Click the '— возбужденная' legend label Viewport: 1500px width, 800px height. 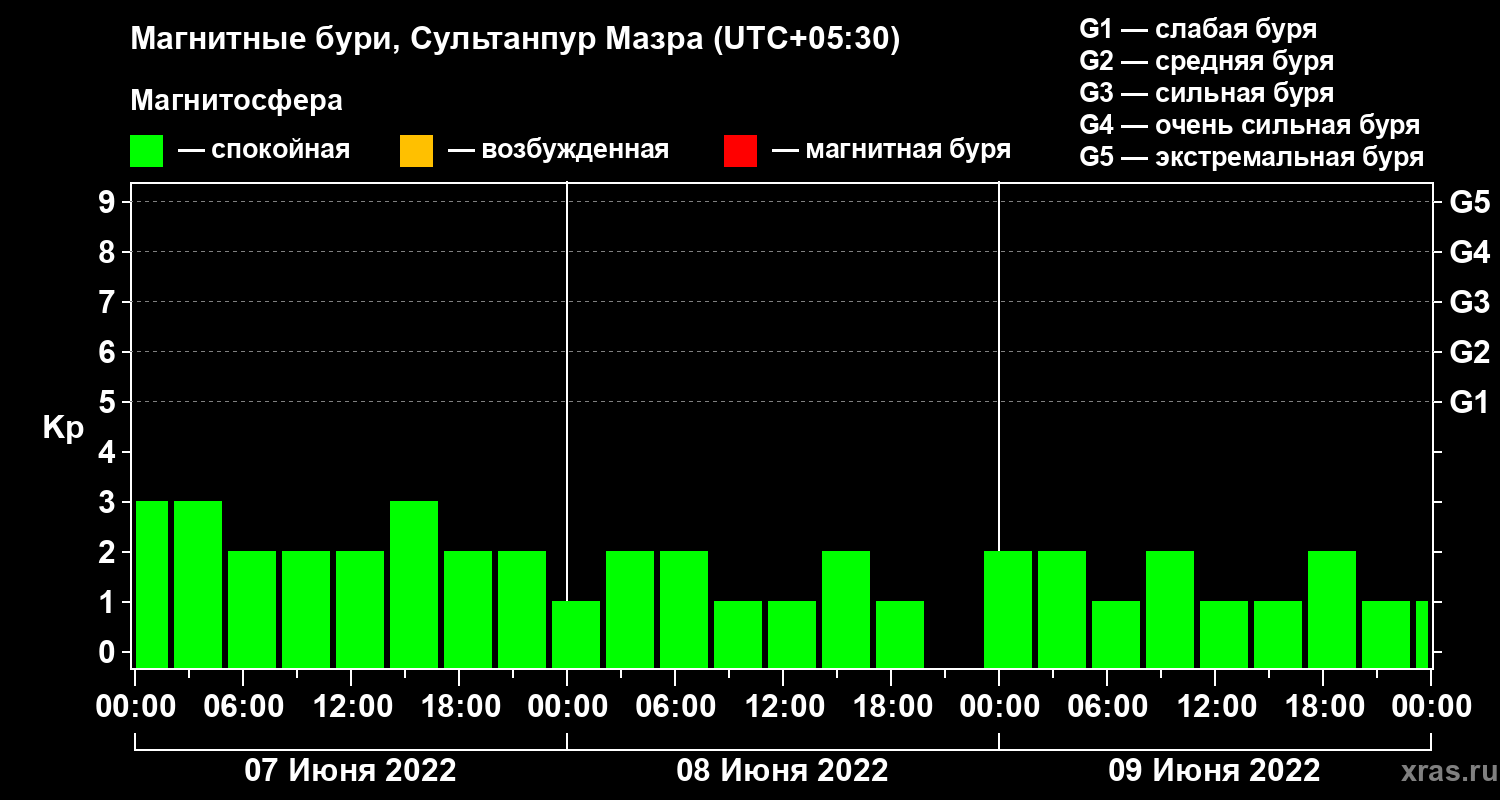coord(558,150)
